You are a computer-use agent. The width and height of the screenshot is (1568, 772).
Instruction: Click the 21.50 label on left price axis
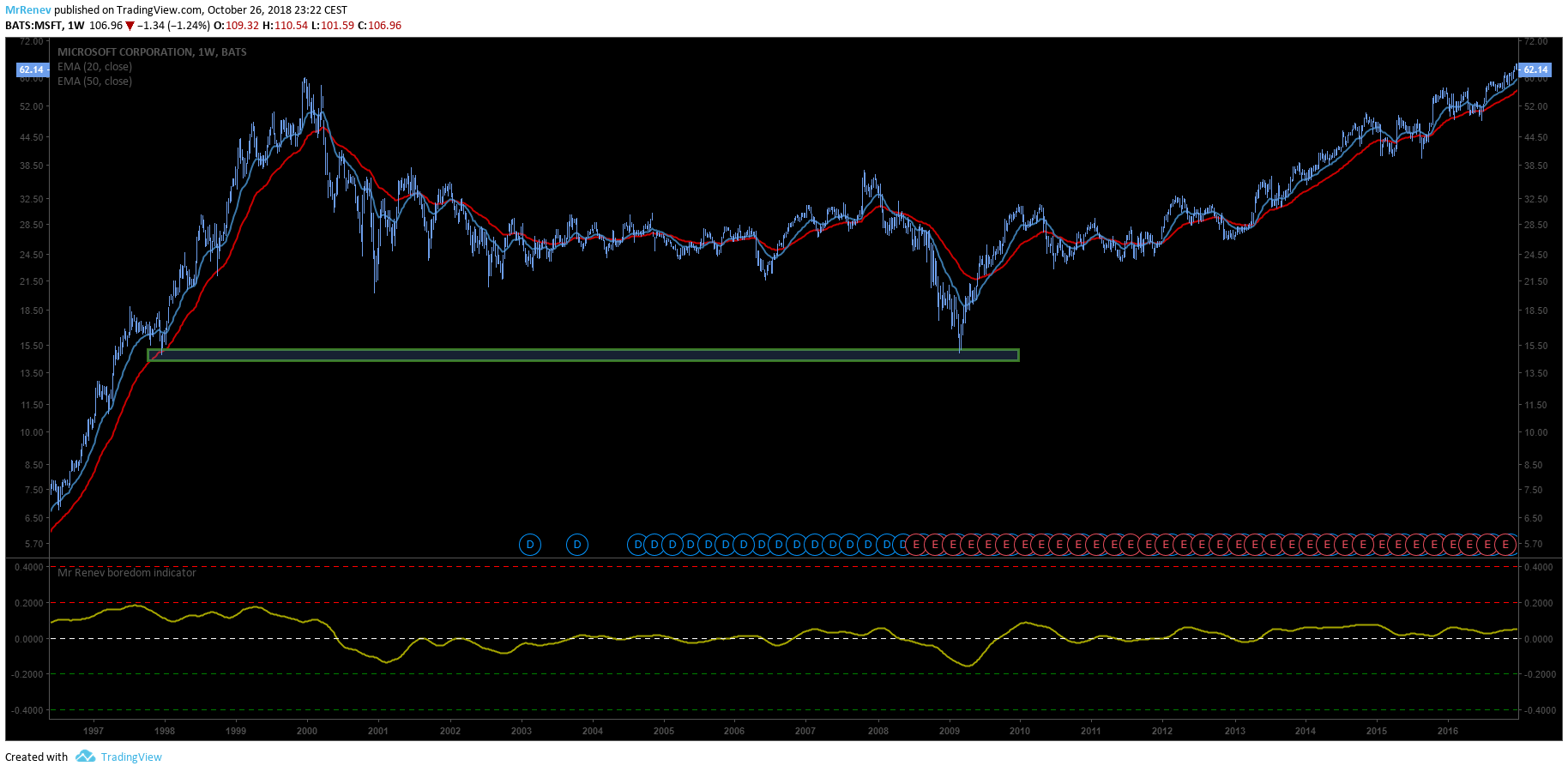click(x=32, y=281)
